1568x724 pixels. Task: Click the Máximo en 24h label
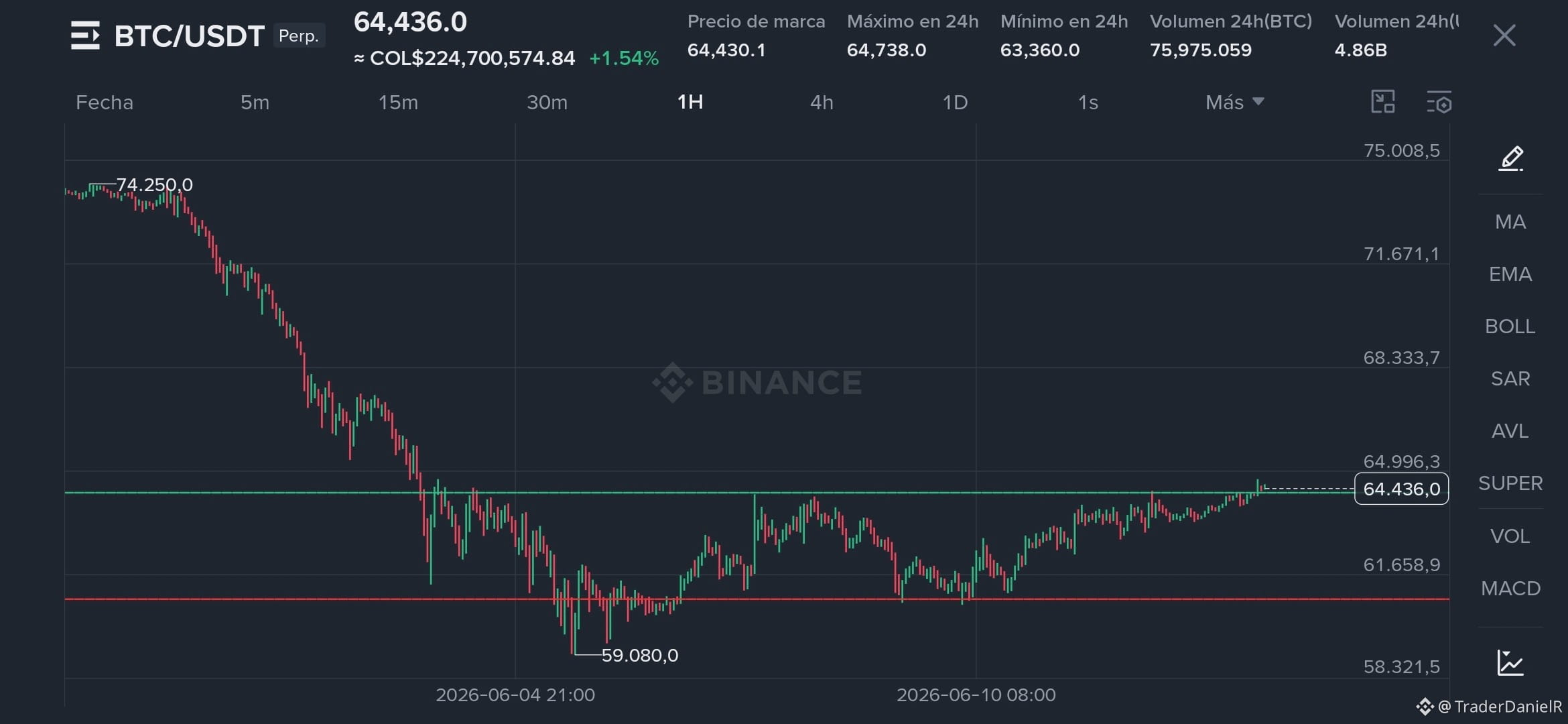(913, 21)
